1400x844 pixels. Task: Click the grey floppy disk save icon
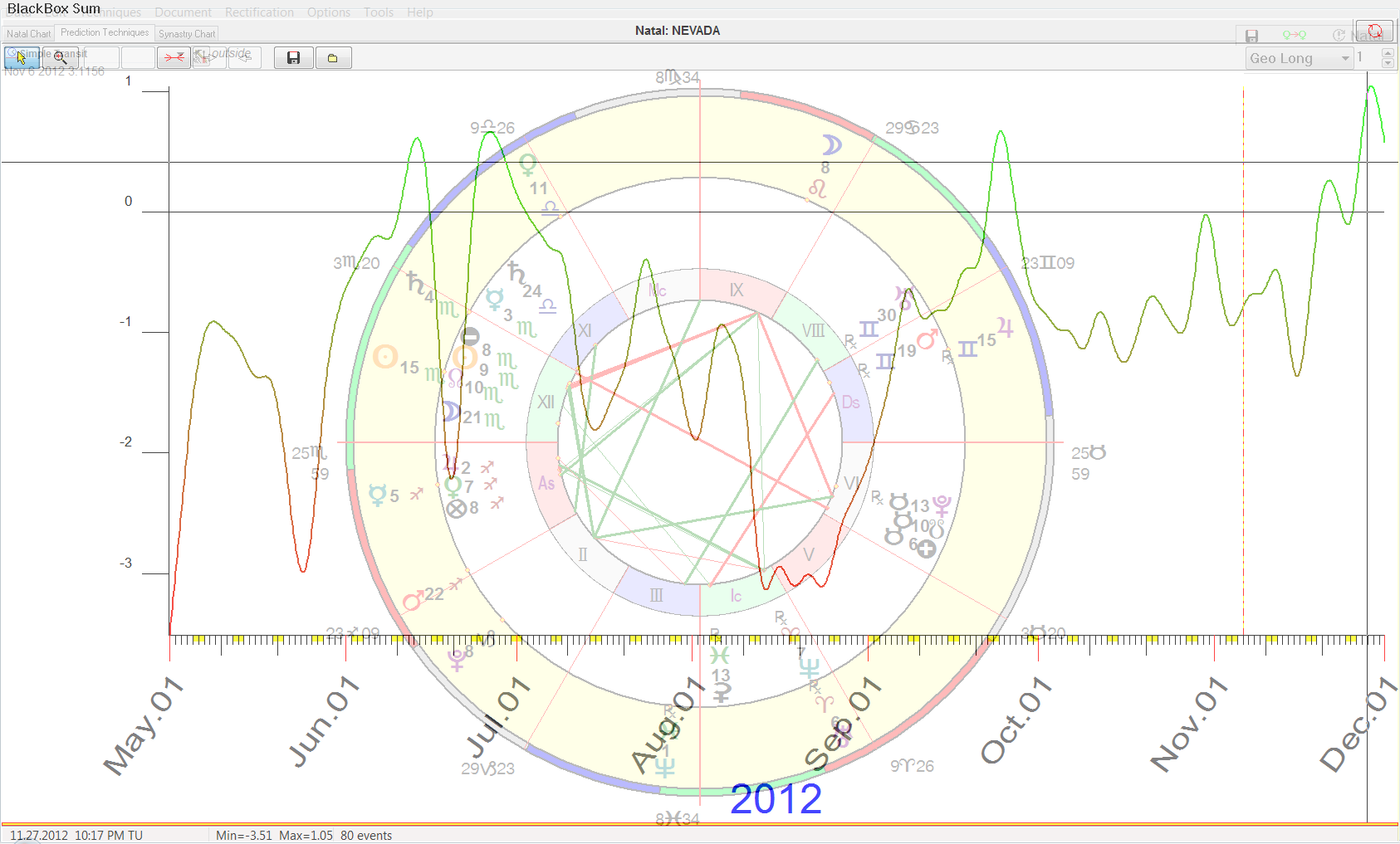tap(1251, 36)
